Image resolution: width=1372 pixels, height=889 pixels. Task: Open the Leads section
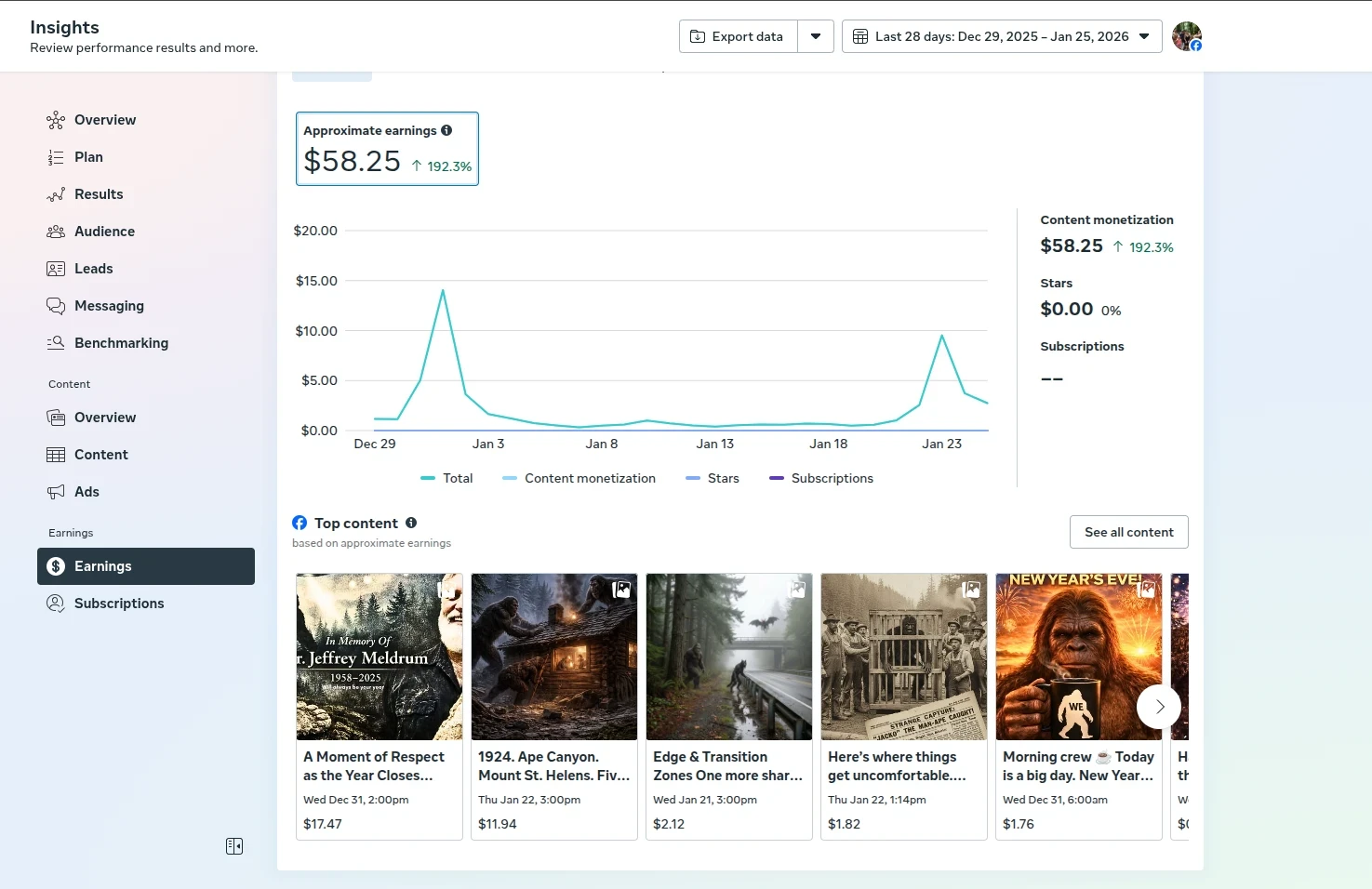click(x=93, y=269)
